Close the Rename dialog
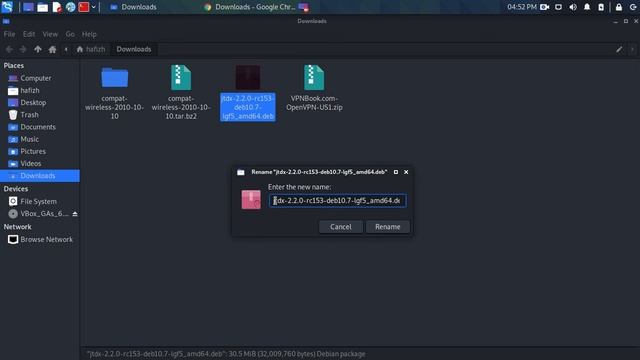Screen dimensions: 640x360 point(406,172)
